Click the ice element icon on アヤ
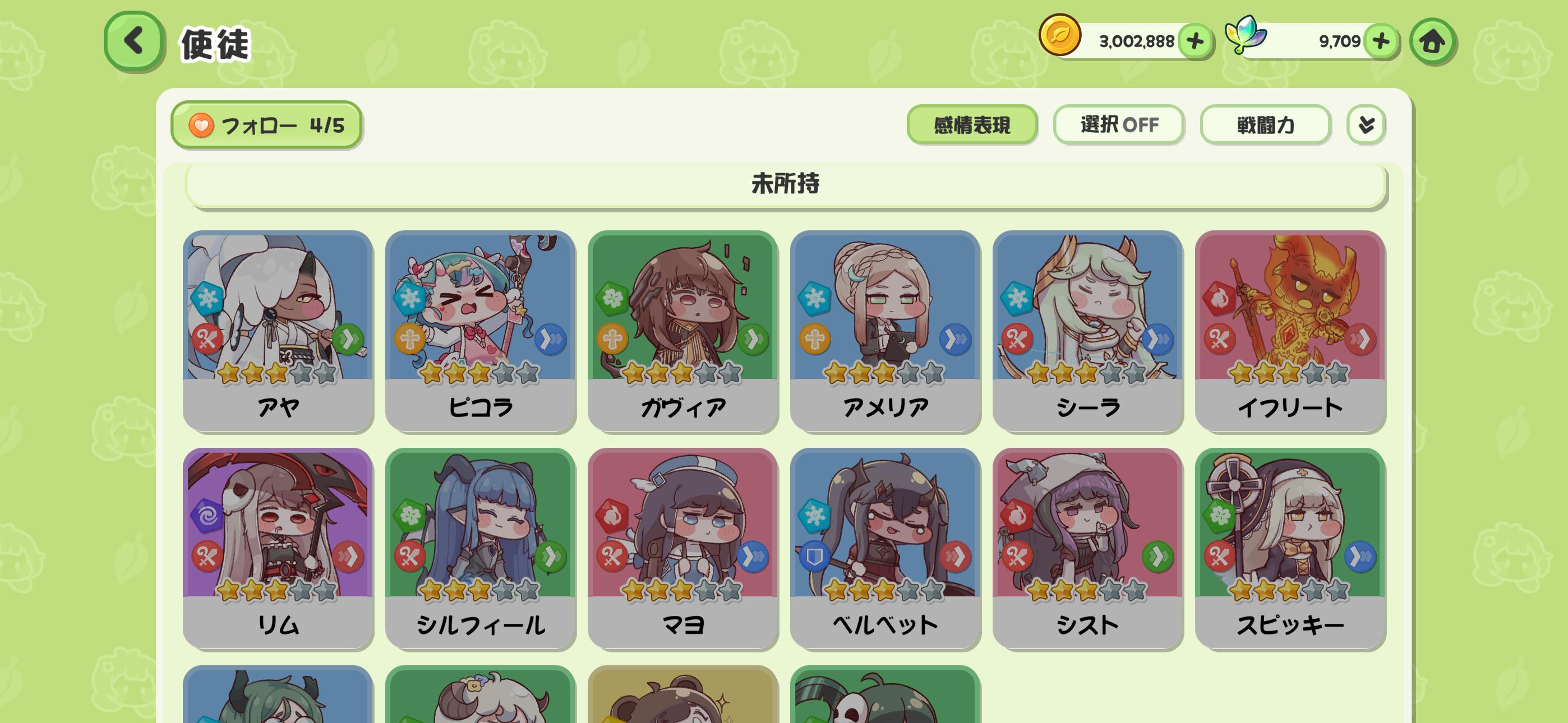 click(x=207, y=298)
